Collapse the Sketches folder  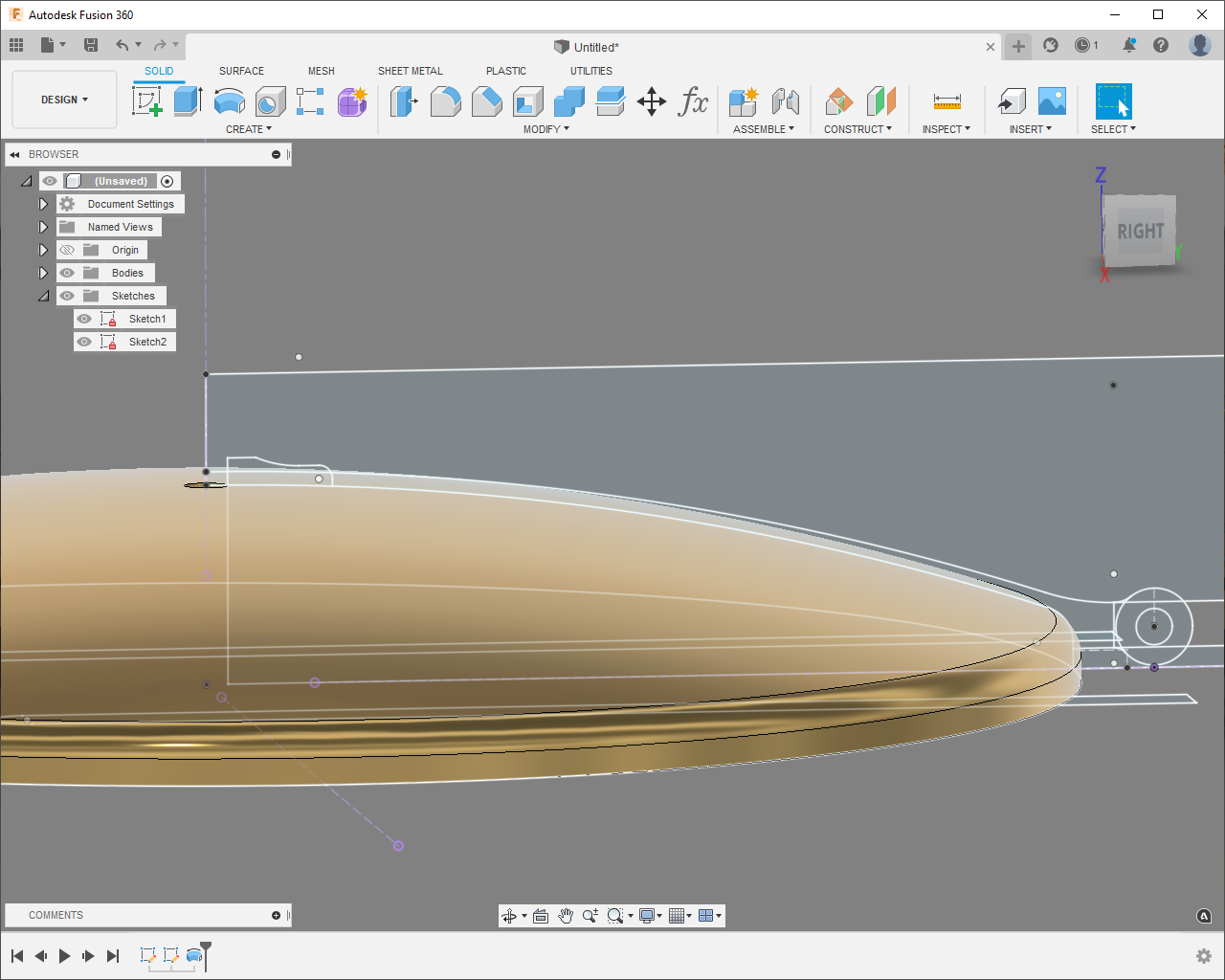point(43,296)
